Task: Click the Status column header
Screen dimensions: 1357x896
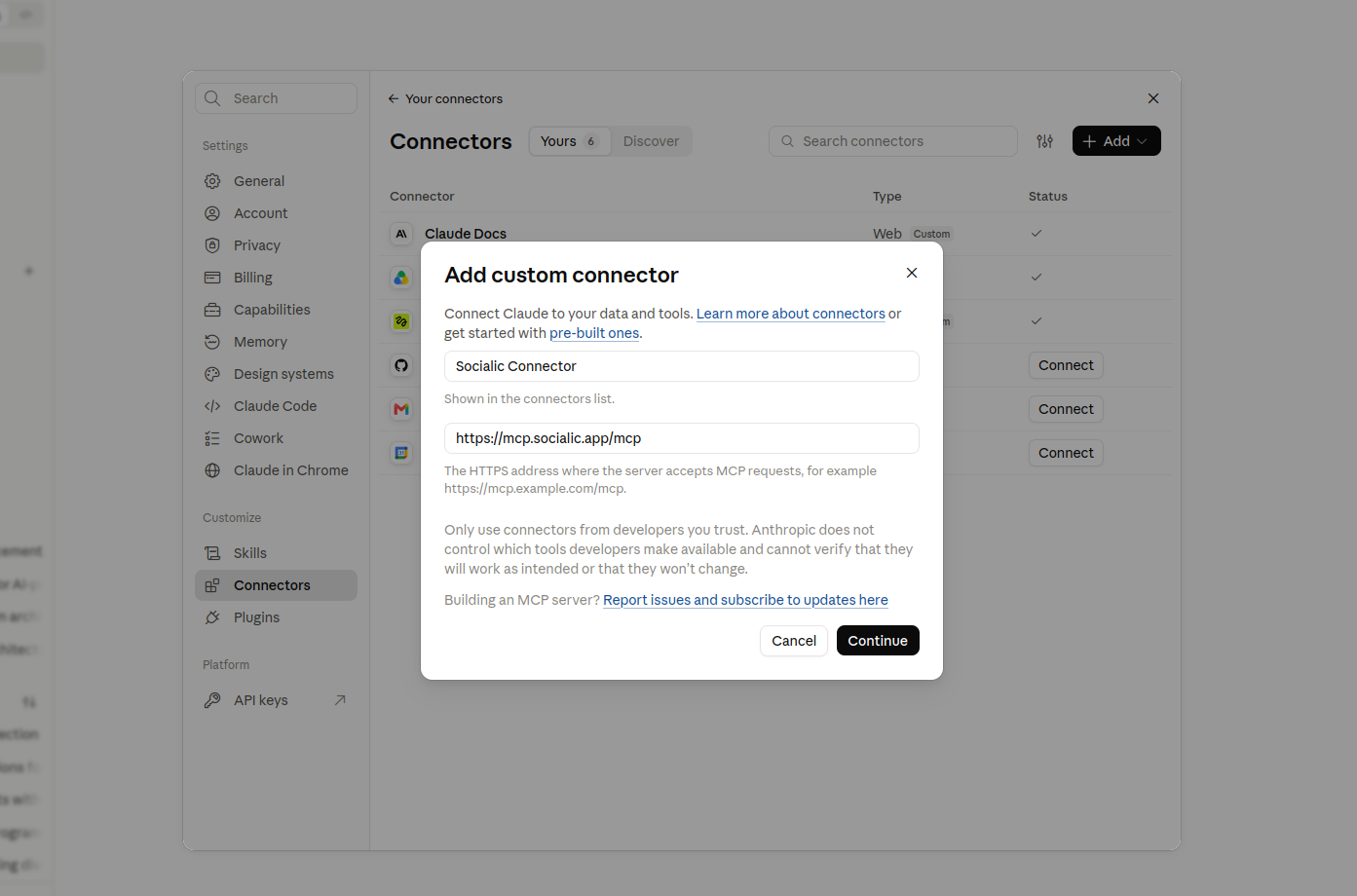Action: (1048, 196)
